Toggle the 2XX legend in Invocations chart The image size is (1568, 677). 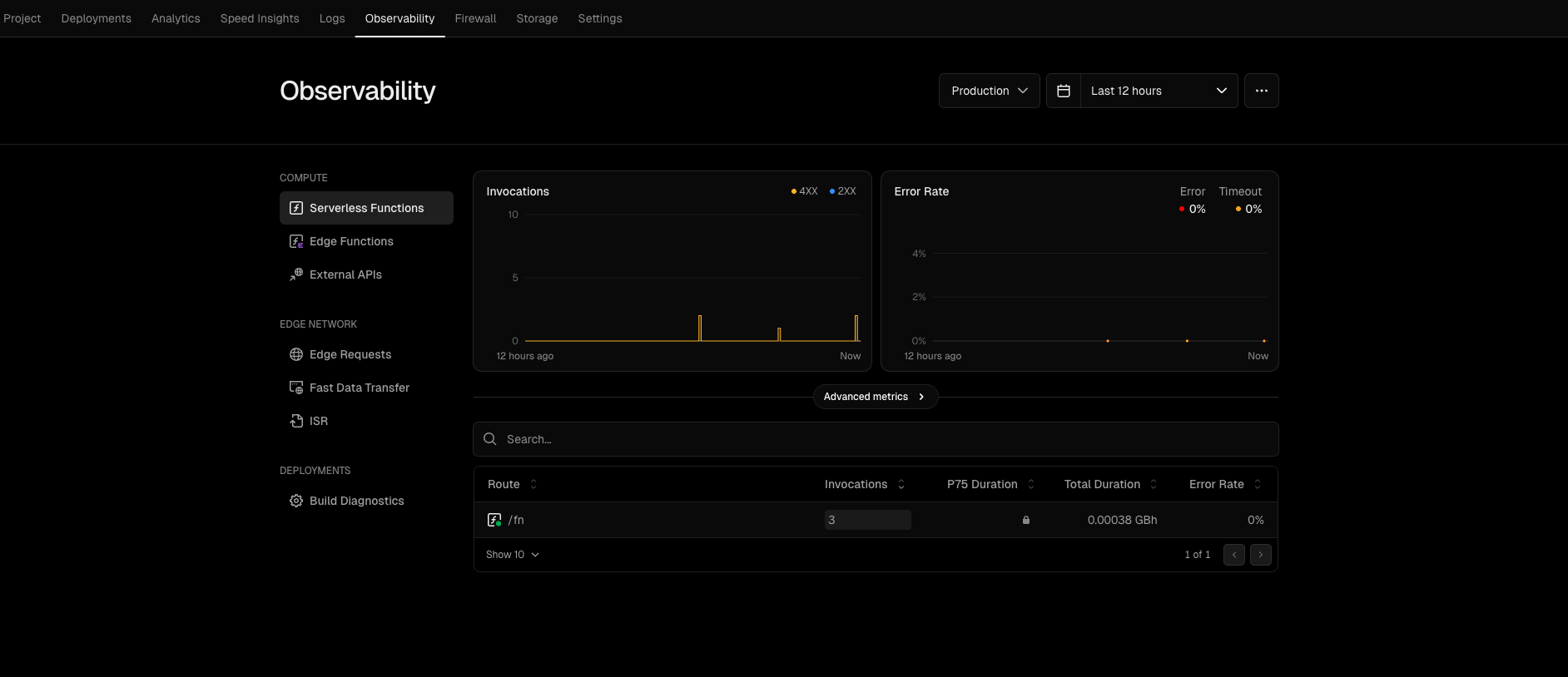click(x=843, y=191)
